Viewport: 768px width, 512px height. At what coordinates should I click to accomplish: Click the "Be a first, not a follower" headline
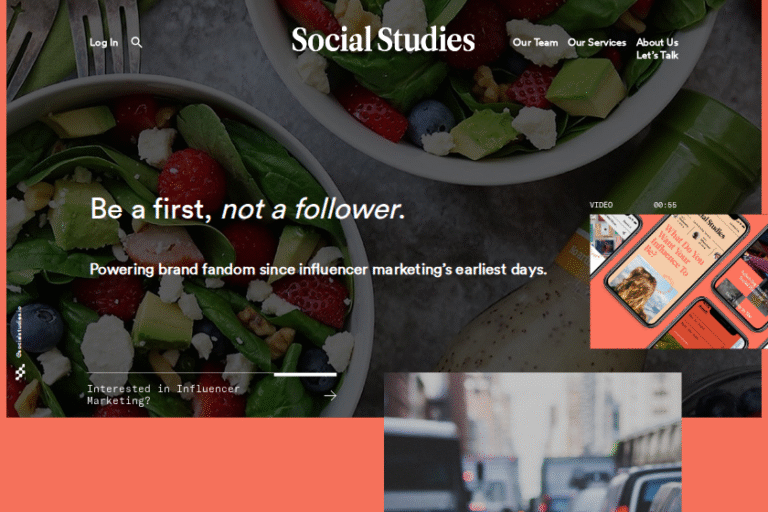(247, 210)
